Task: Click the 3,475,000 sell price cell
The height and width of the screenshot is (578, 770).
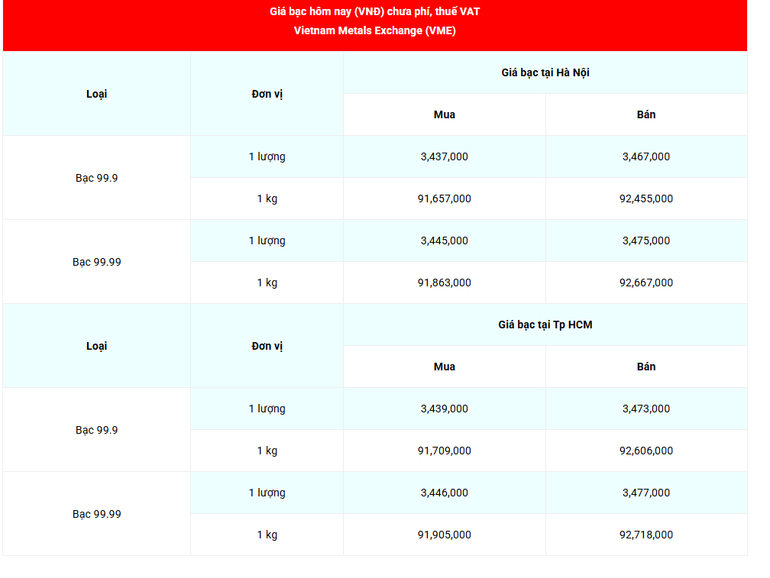Action: coord(646,241)
